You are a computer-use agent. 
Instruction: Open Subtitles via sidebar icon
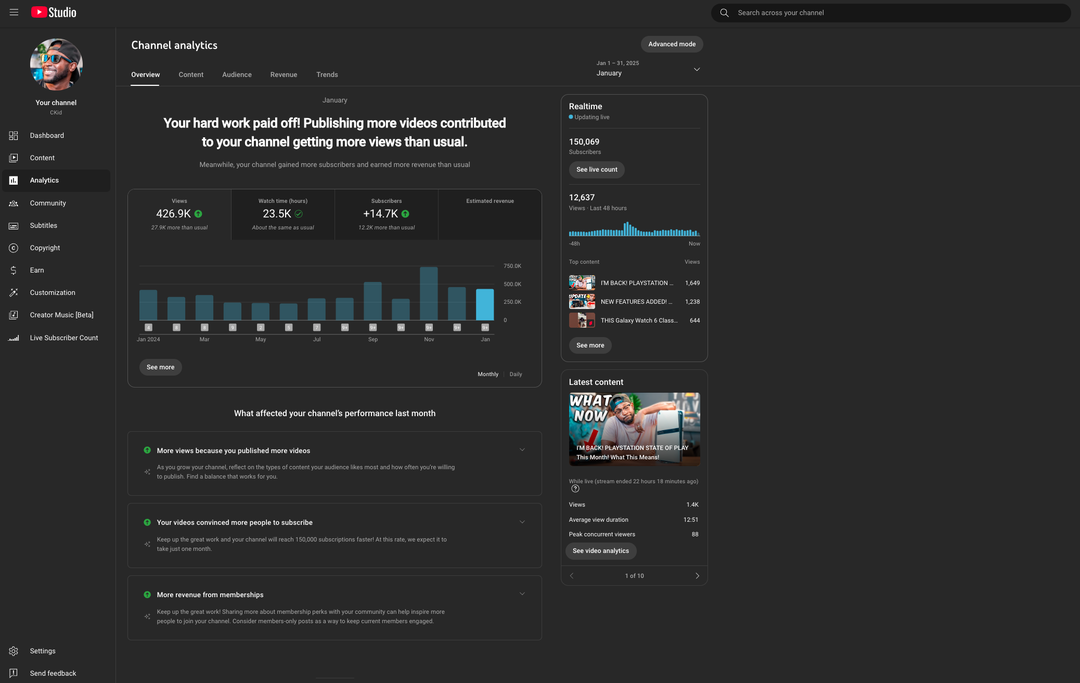(14, 225)
